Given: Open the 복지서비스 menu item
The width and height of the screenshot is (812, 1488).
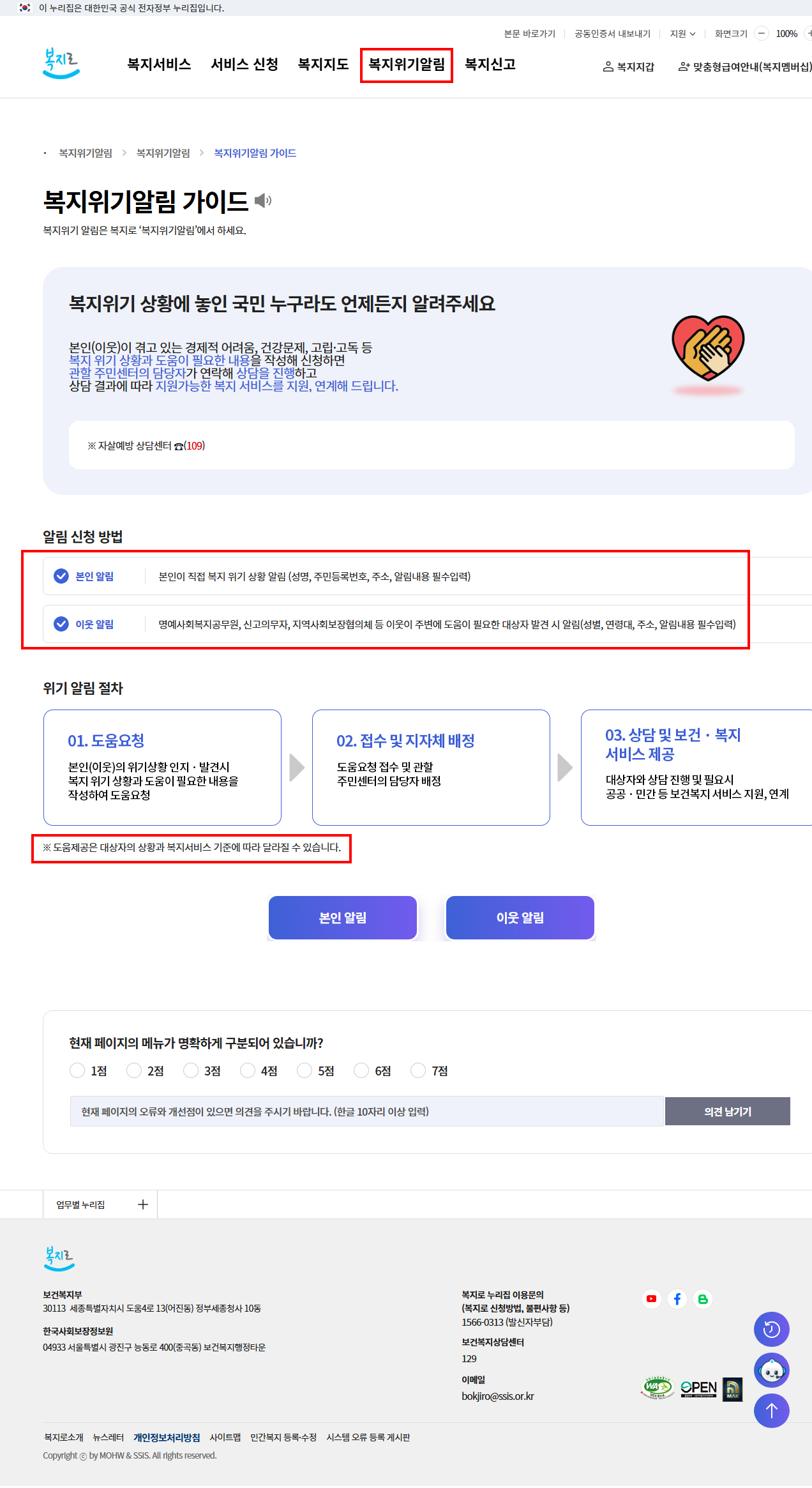Looking at the screenshot, I should click(159, 65).
